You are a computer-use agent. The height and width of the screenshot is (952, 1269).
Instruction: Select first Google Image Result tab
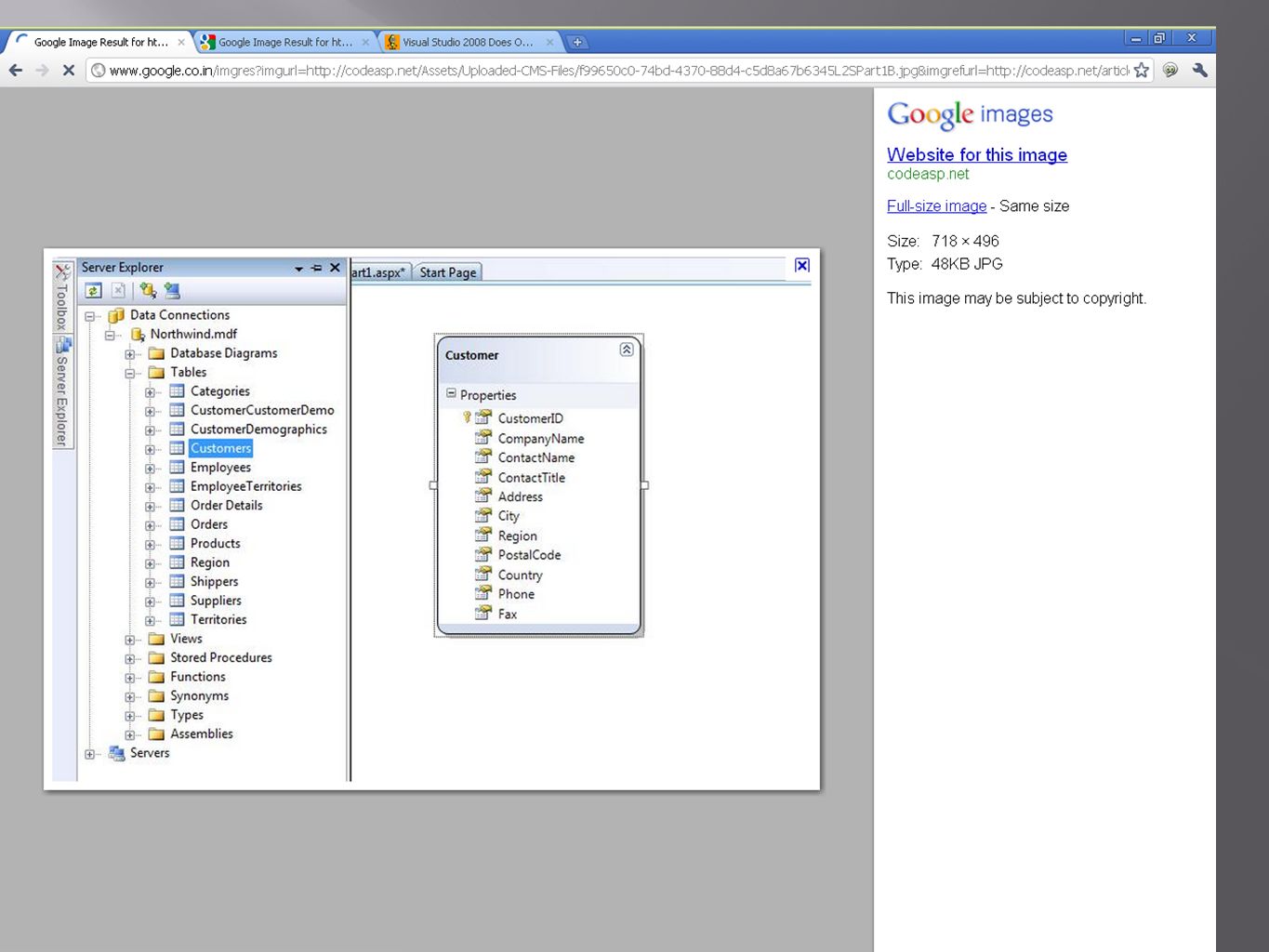tap(99, 42)
